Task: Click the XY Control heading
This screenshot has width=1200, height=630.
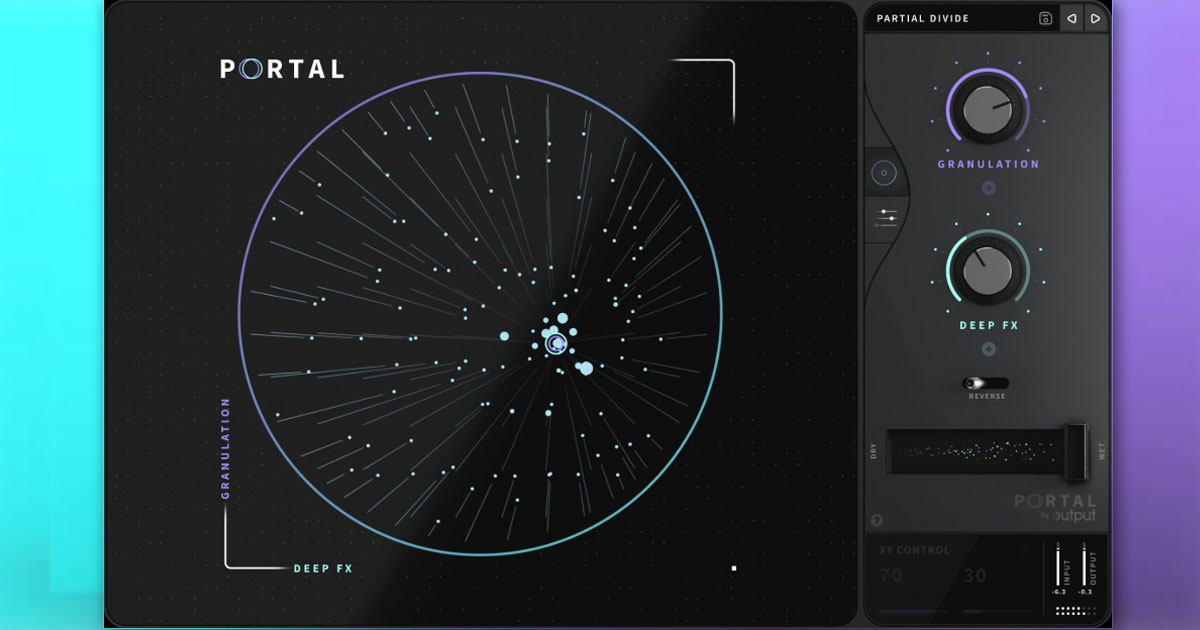Action: 914,550
